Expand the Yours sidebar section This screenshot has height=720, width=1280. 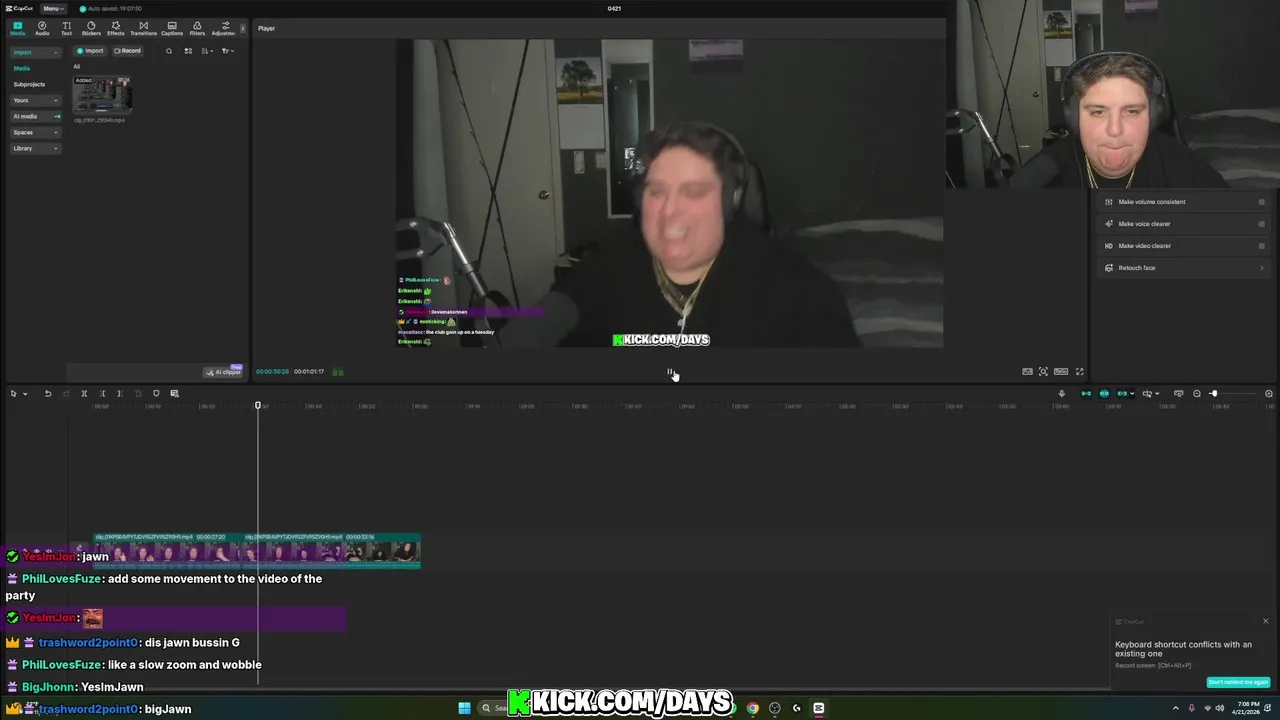click(35, 100)
